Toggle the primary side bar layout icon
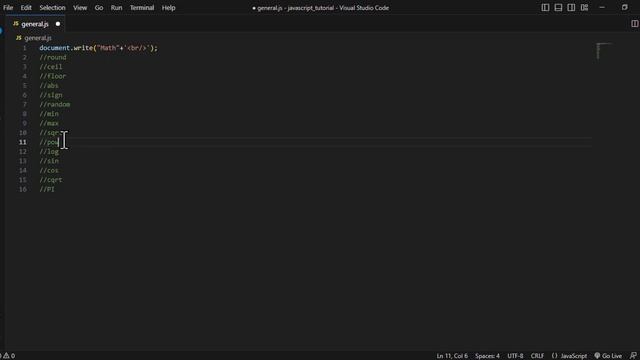Viewport: 640px width, 360px height. (545, 8)
